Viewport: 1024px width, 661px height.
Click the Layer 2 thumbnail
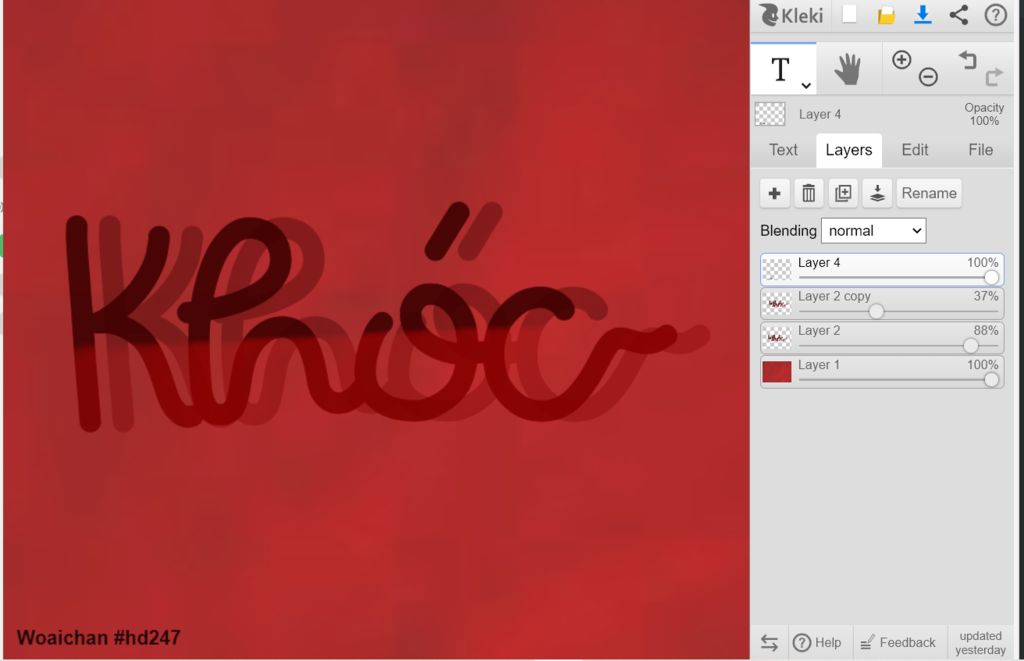click(777, 338)
